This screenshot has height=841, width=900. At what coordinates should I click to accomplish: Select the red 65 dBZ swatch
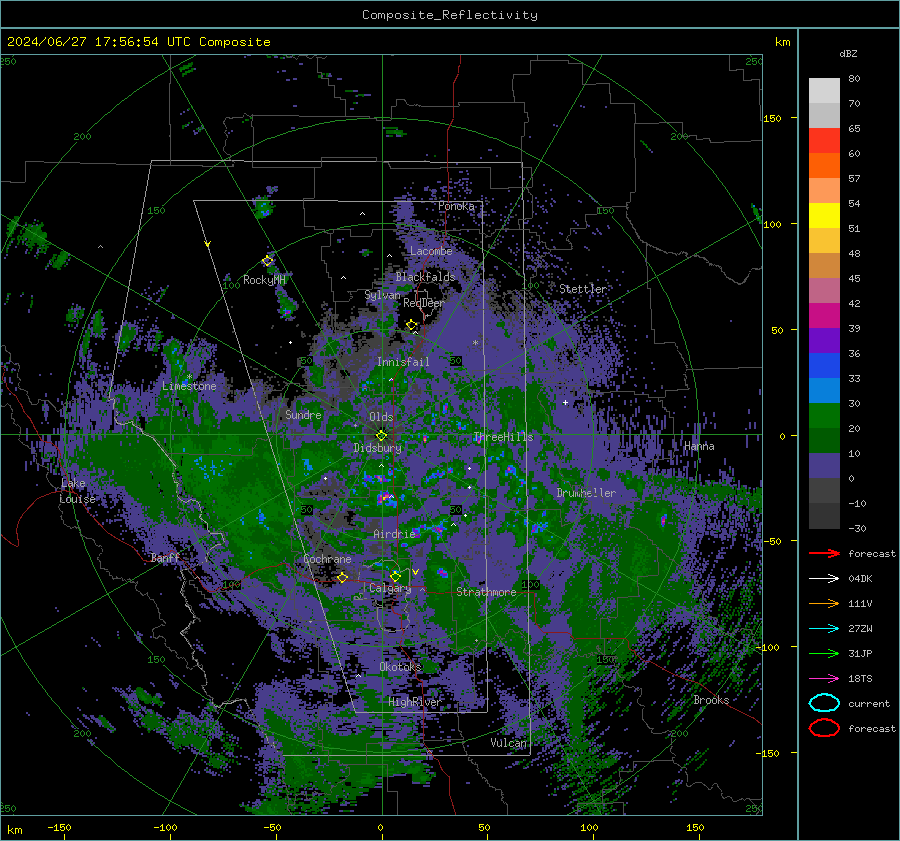[824, 140]
